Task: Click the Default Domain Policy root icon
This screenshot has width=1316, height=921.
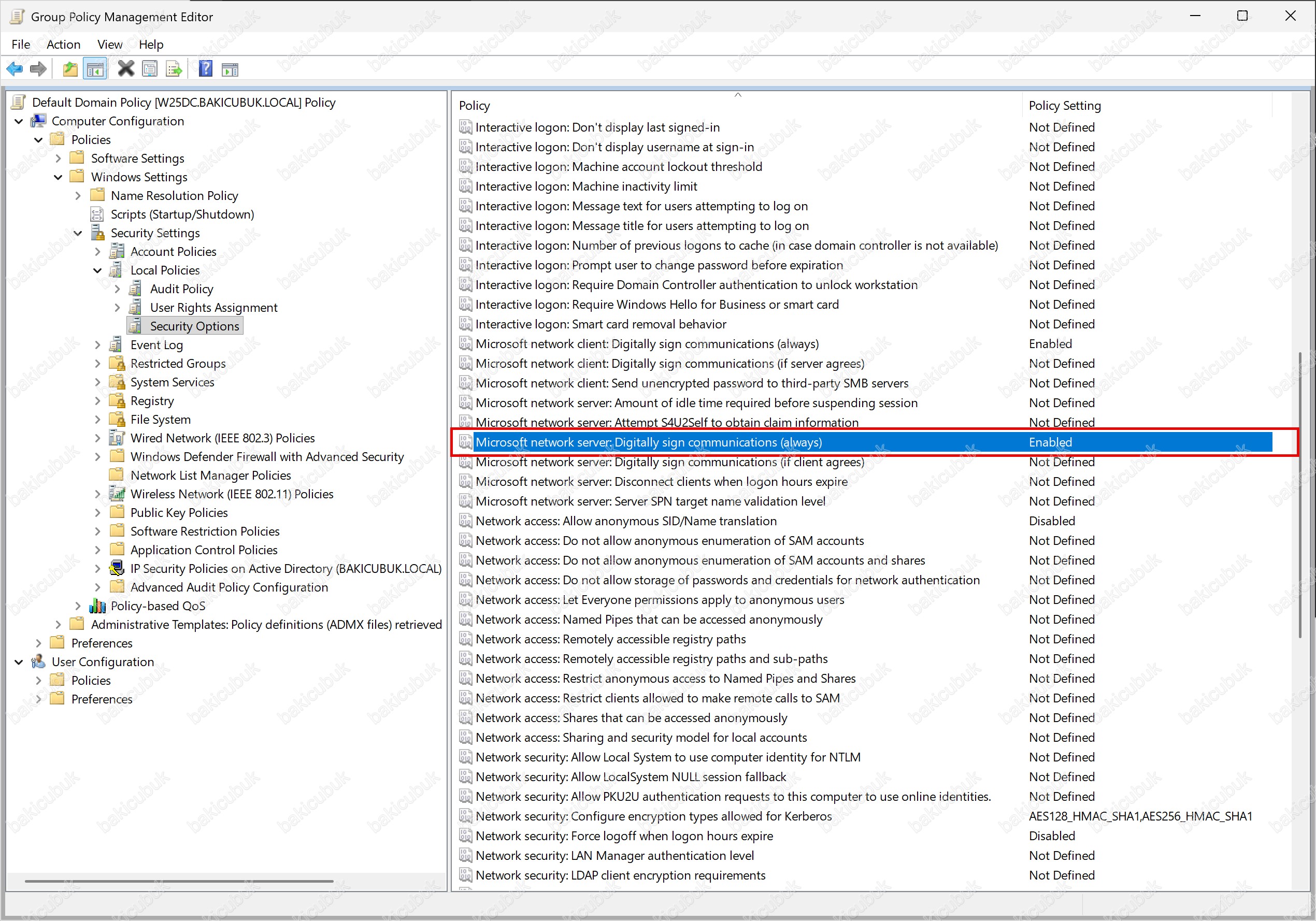Action: [x=18, y=102]
